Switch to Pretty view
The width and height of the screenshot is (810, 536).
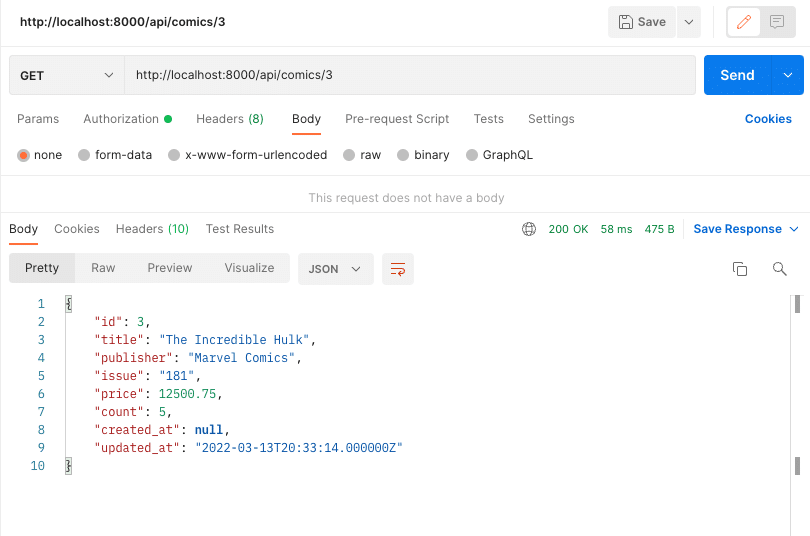pos(42,268)
